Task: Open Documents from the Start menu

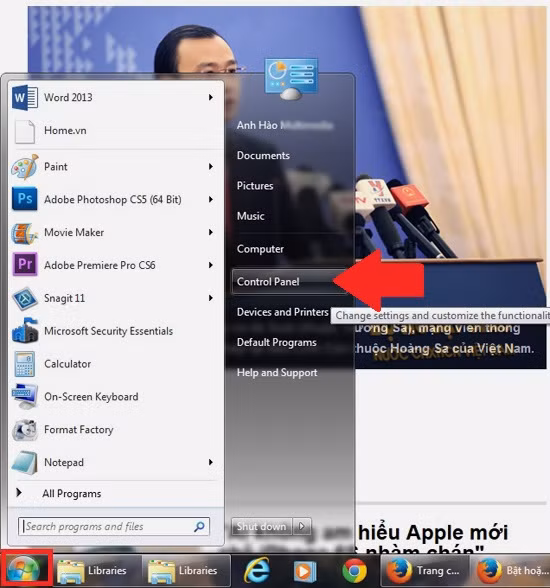Action: point(263,156)
